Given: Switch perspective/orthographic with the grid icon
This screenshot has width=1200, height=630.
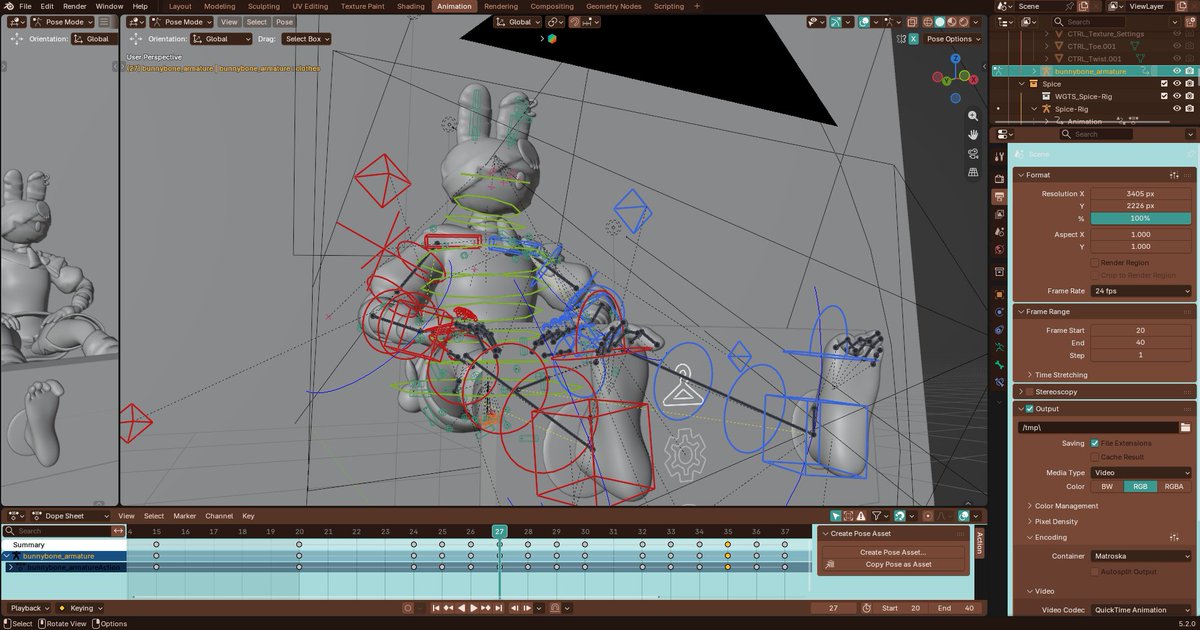Looking at the screenshot, I should 972,173.
